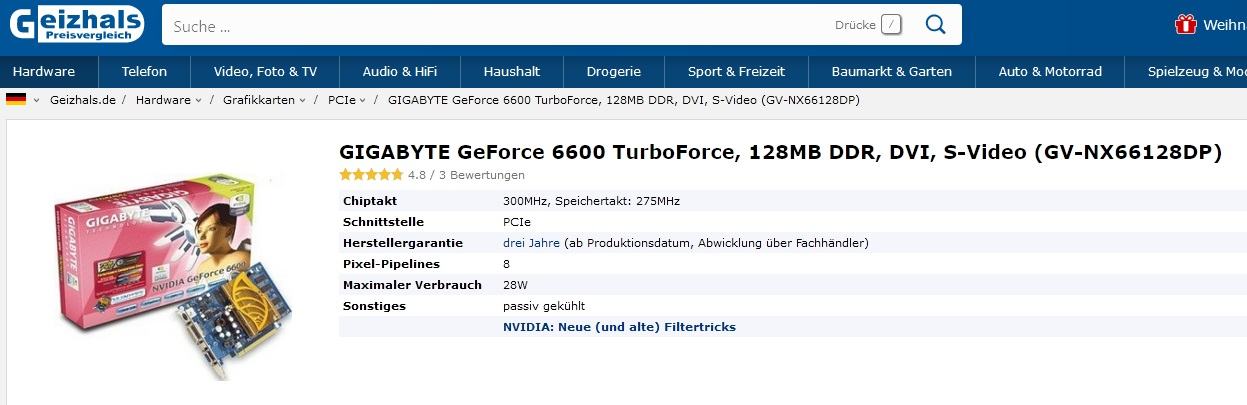Click the magnifying glass search icon
The width and height of the screenshot is (1247, 405).
(936, 25)
